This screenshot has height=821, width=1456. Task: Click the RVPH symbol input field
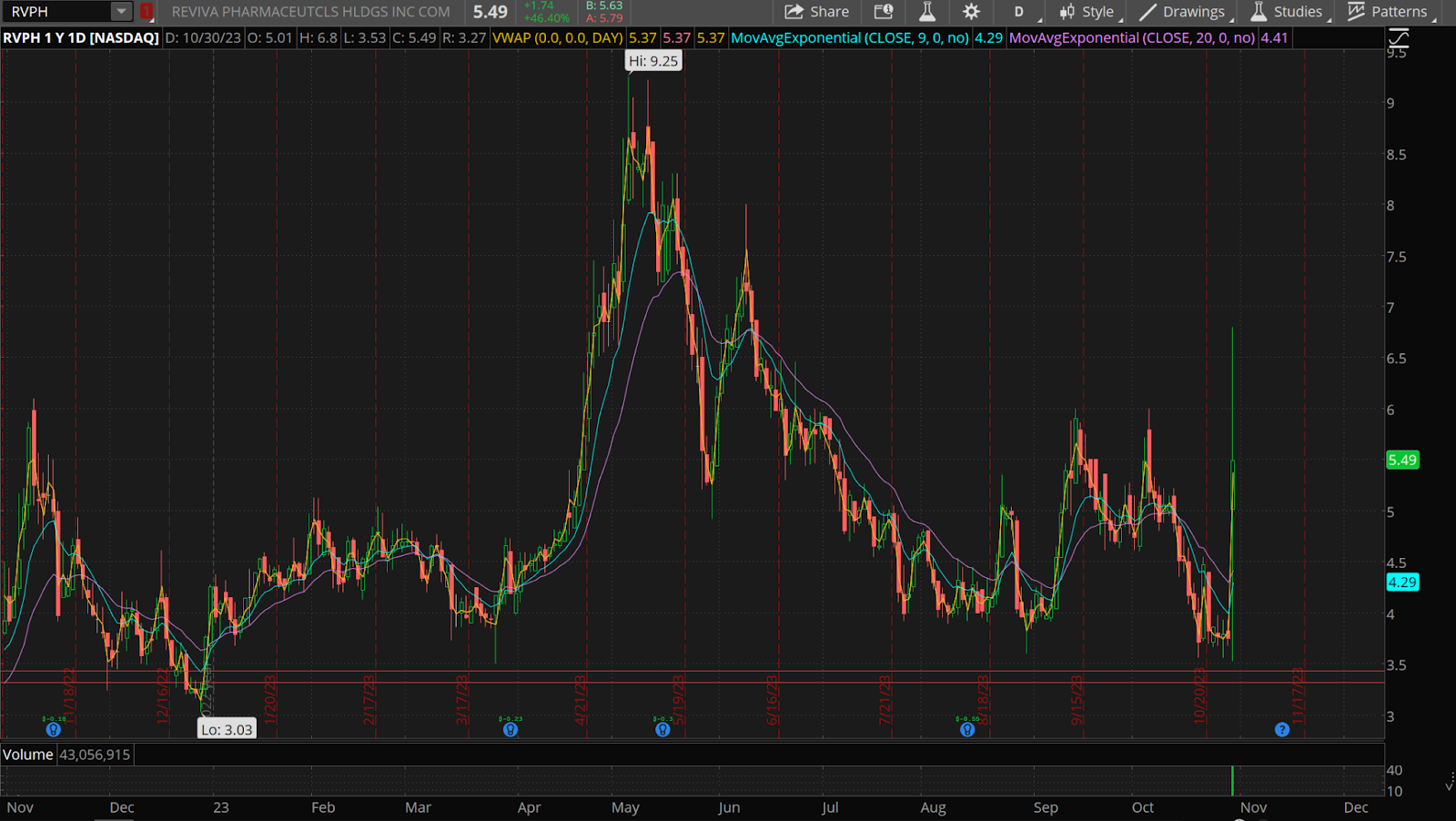tap(59, 12)
